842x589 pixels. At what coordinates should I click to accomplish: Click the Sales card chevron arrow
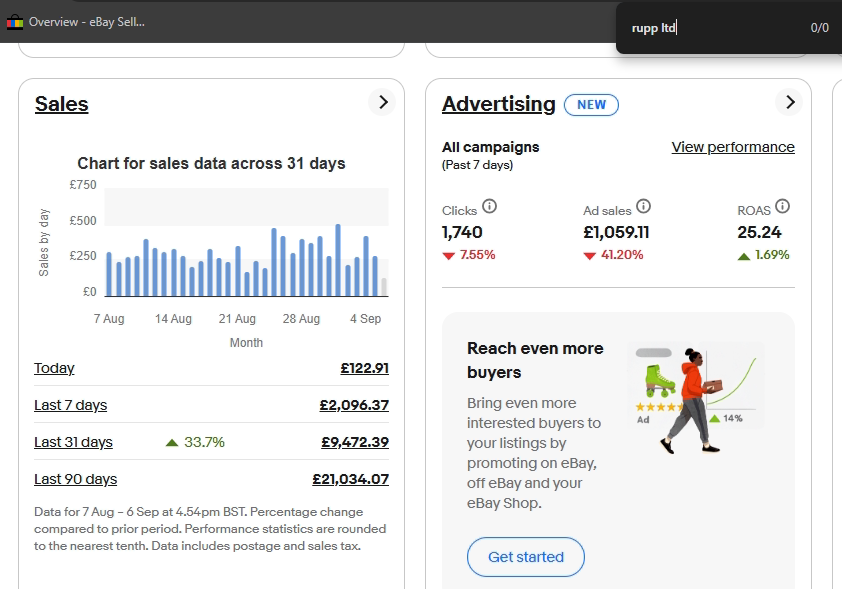pos(382,102)
